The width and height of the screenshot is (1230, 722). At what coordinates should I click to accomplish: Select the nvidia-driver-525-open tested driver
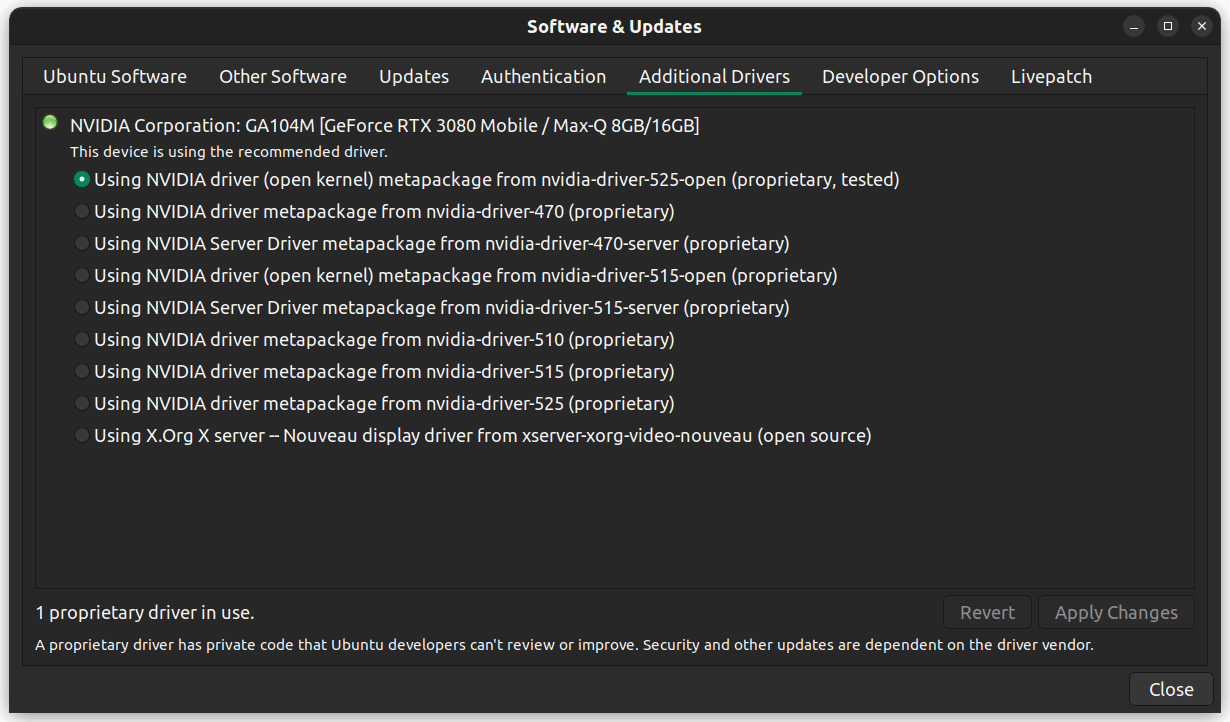click(81, 179)
